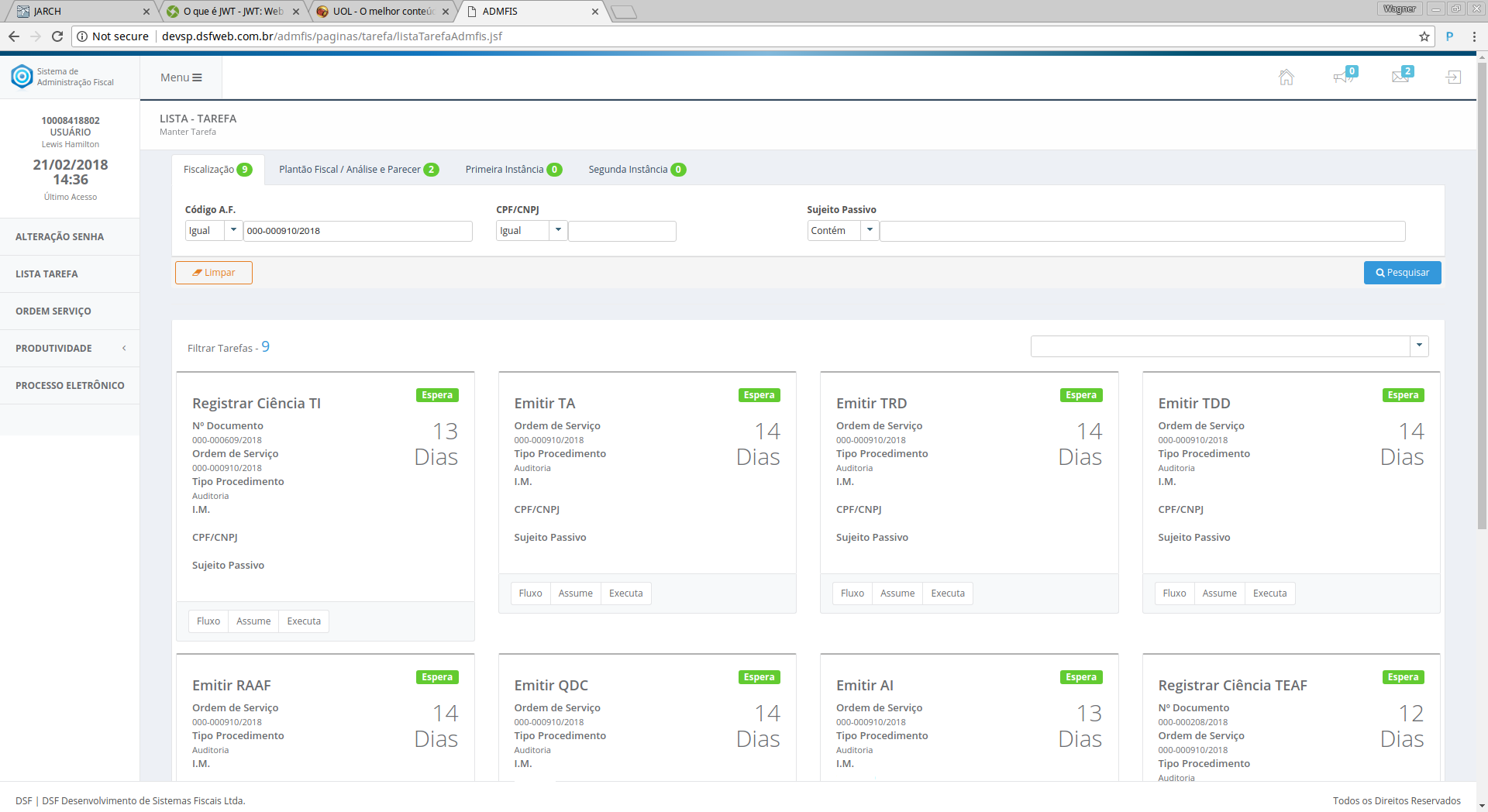Reload the page with browser refresh icon
The height and width of the screenshot is (812, 1488).
(57, 36)
